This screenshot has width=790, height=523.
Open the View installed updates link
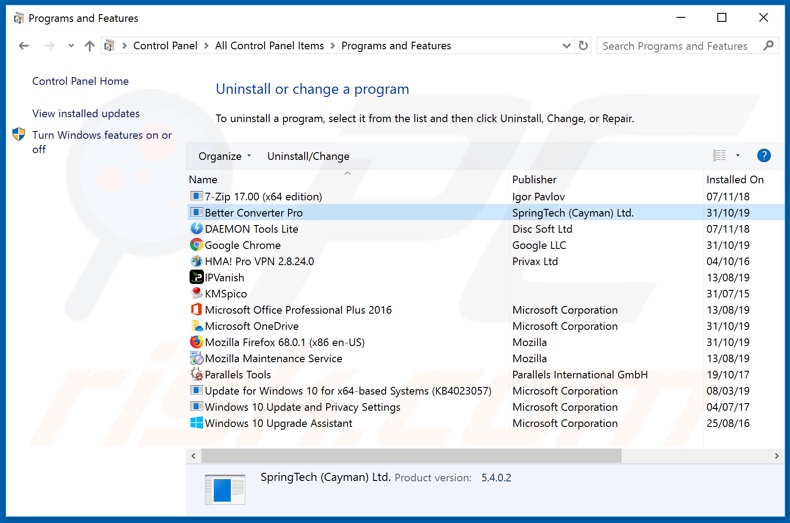[x=86, y=113]
